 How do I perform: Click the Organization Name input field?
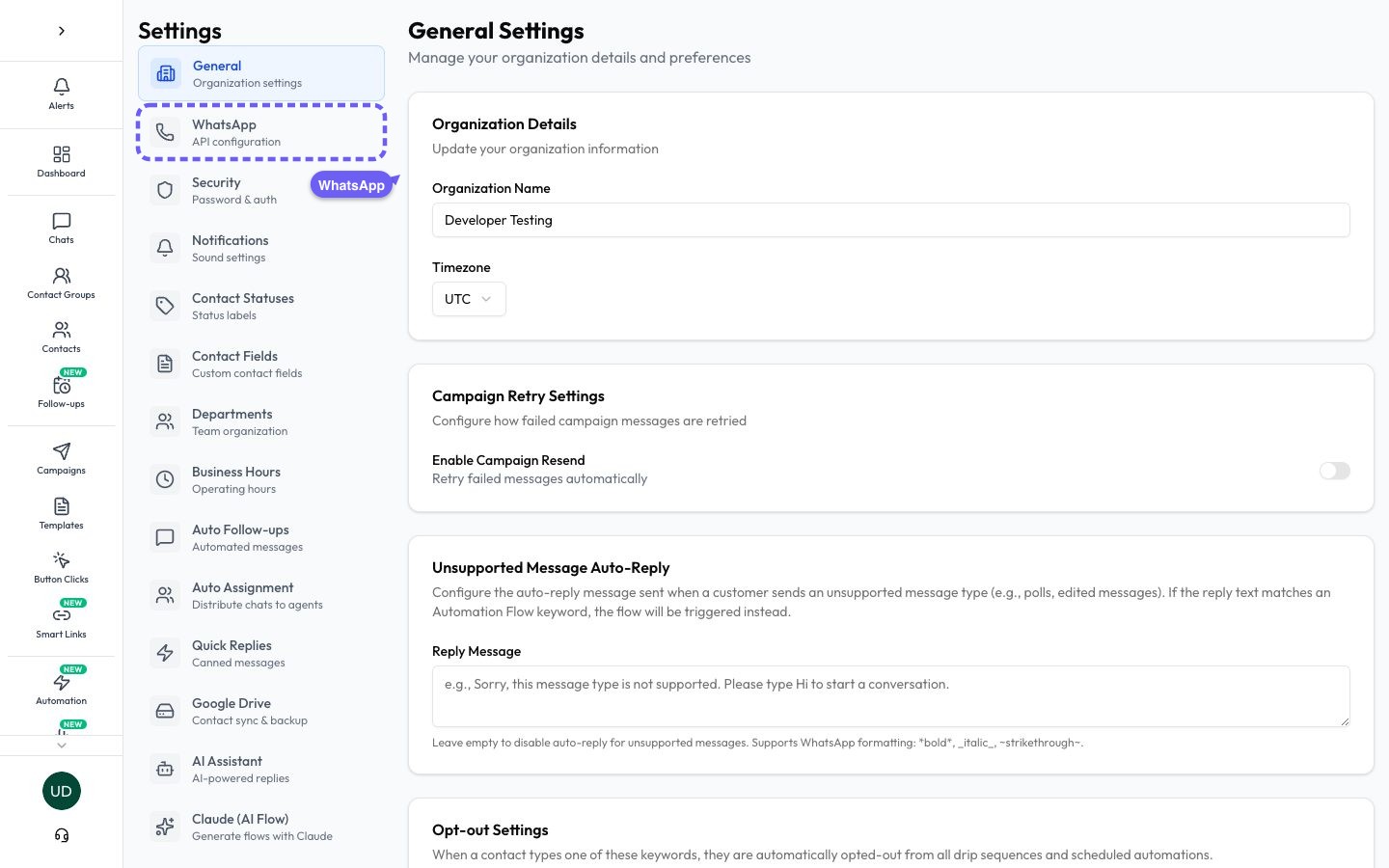coord(891,220)
